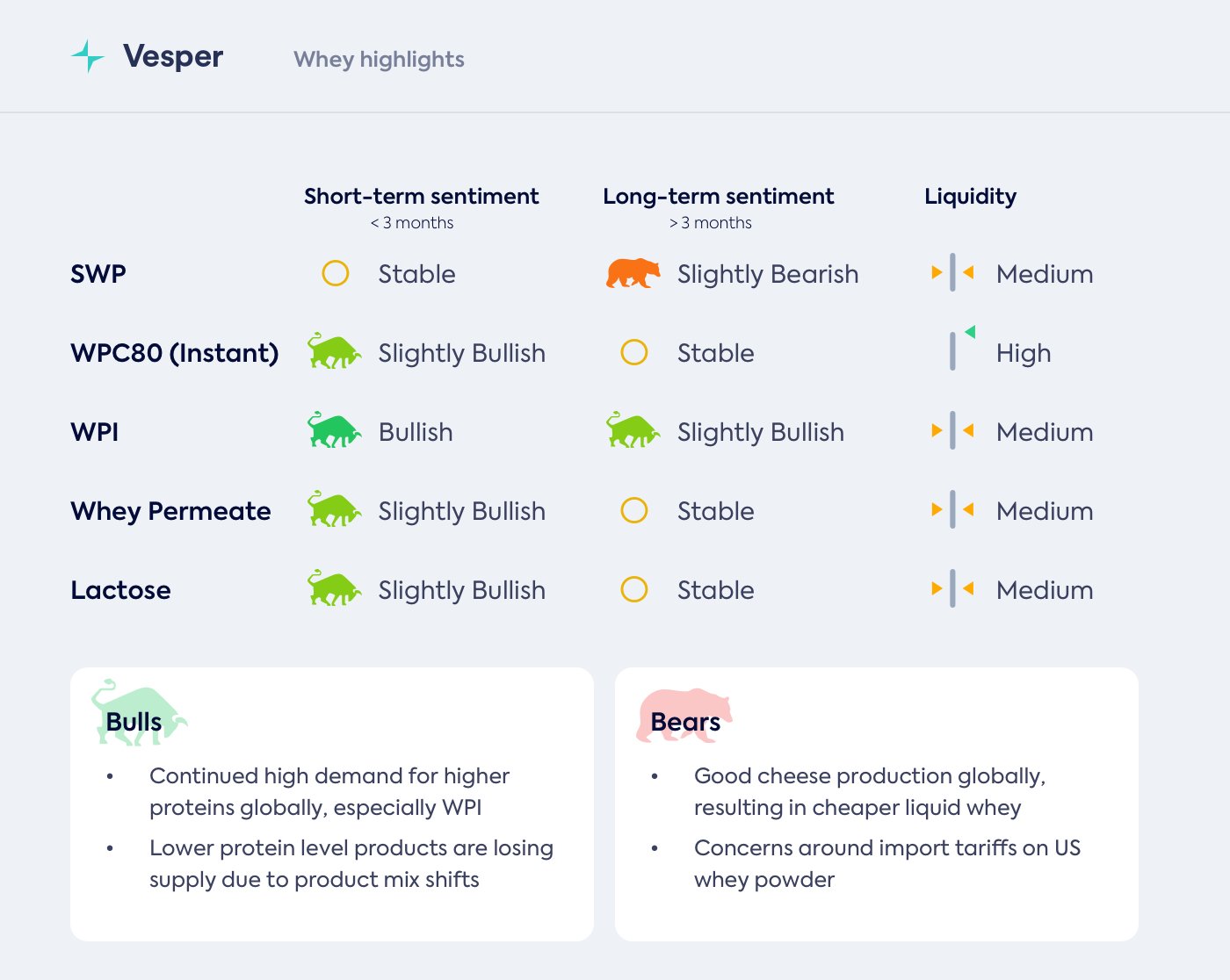Click the High liquidity flag icon for WPC80
The image size is (1230, 980).
pos(961,349)
